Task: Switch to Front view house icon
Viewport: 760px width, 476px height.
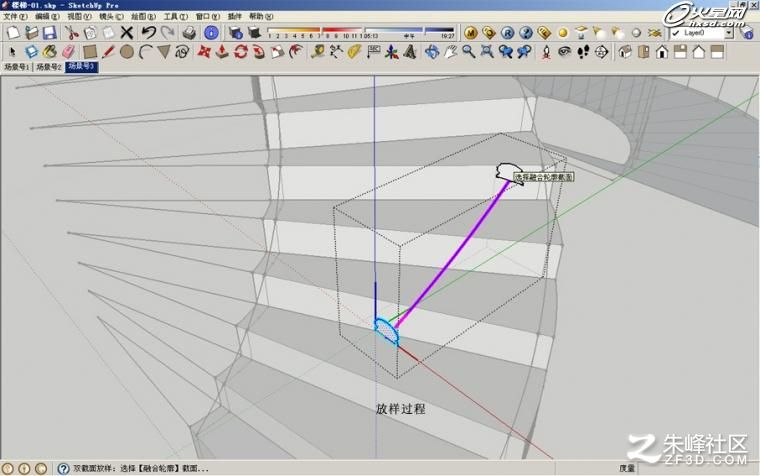Action: point(662,51)
